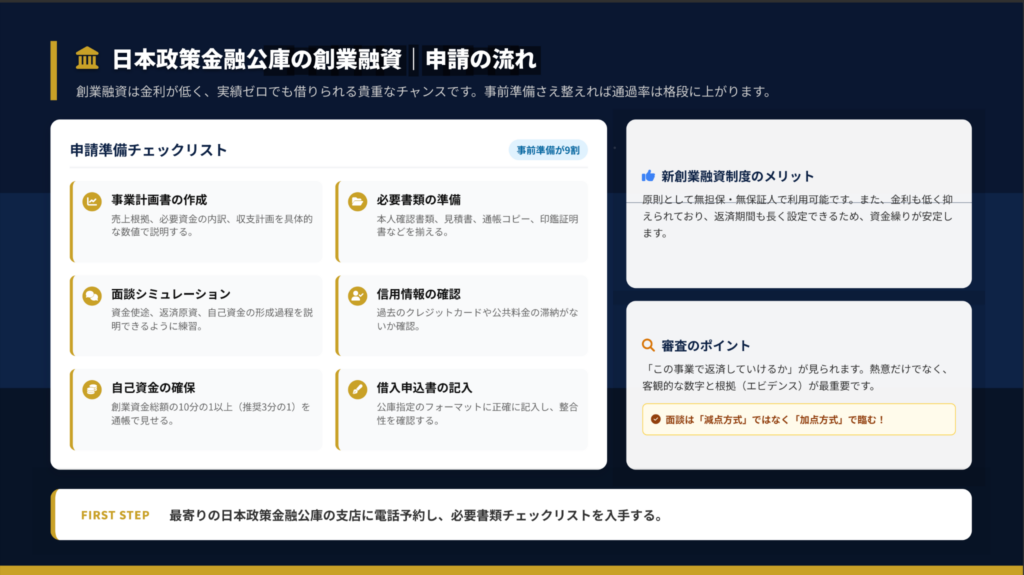The image size is (1024, 575).
Task: Select the 信用情報の確認 card title
Action: point(418,294)
